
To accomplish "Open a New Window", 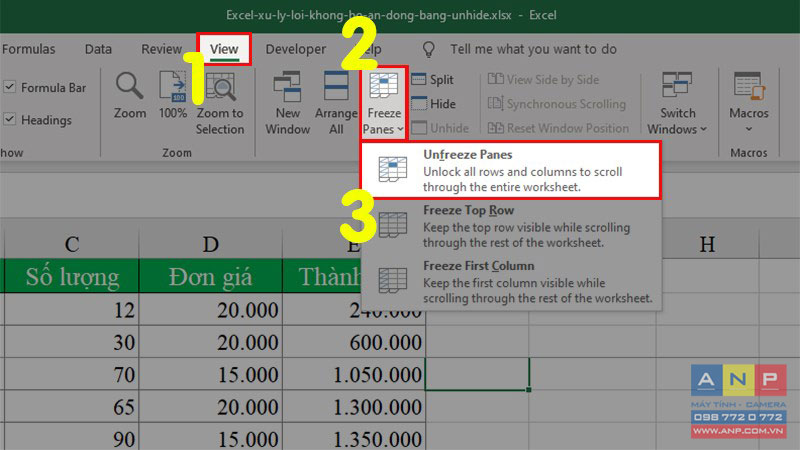I will click(x=287, y=103).
